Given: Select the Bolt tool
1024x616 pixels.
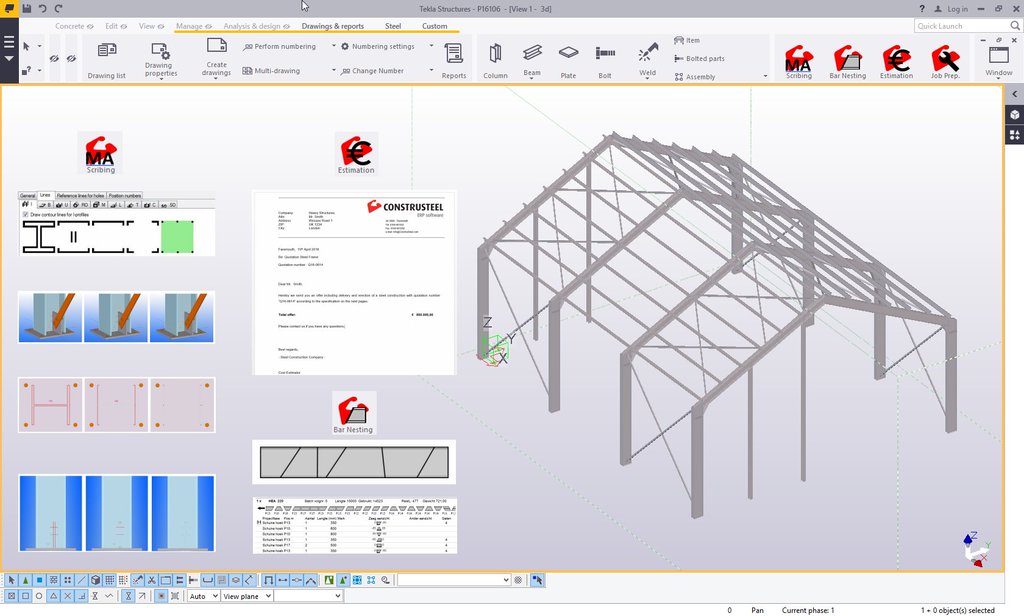Looking at the screenshot, I should pos(605,61).
